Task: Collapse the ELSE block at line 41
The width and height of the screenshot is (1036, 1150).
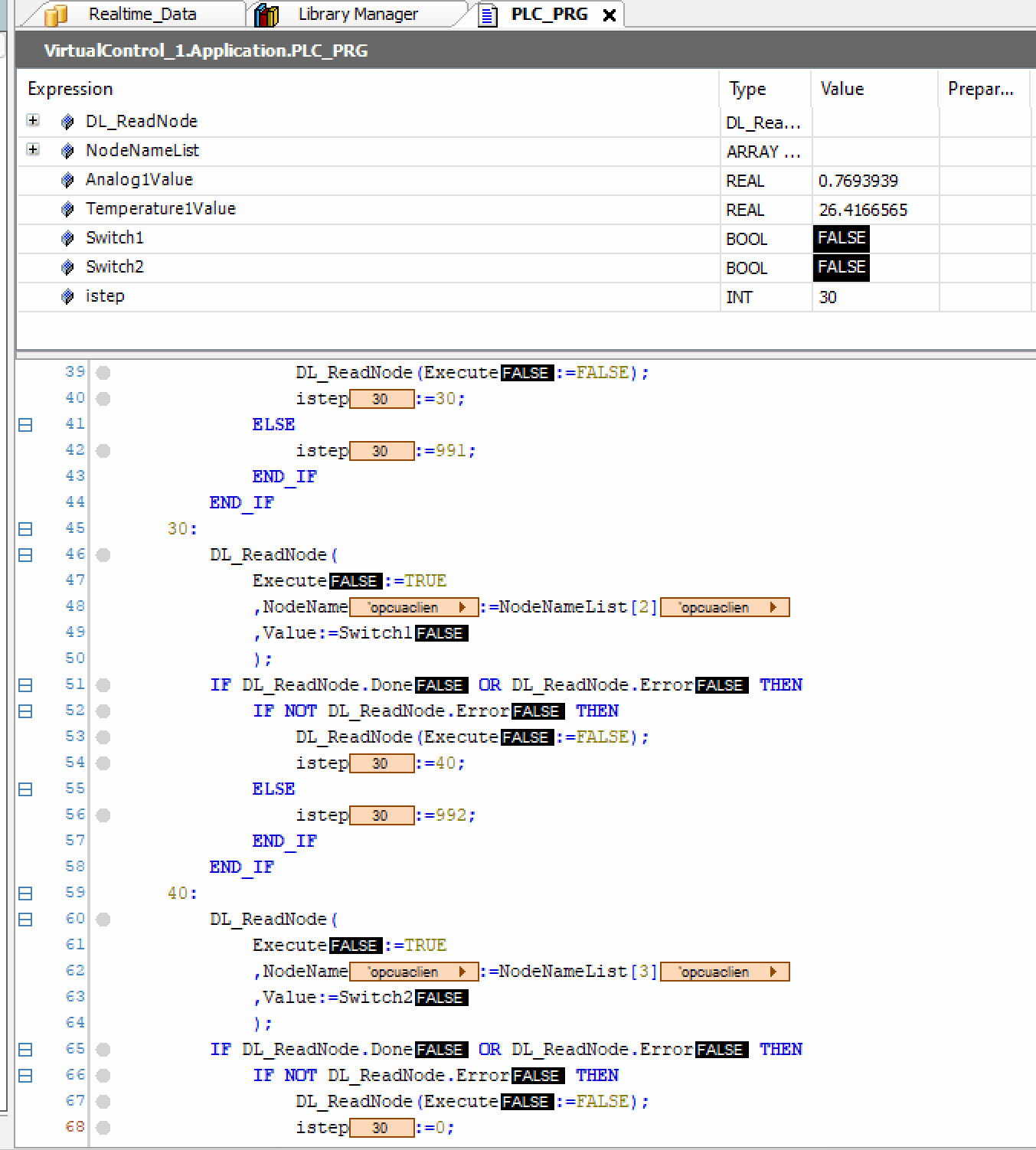Action: click(x=25, y=425)
